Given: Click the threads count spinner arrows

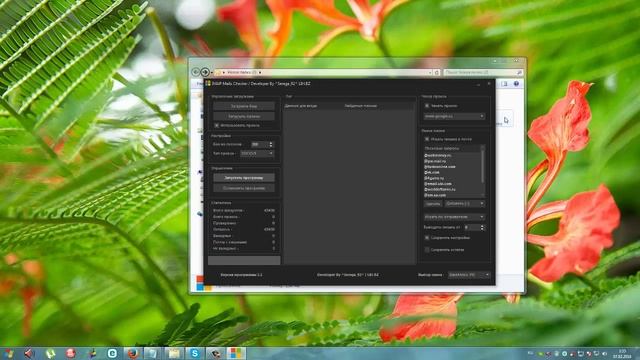Looking at the screenshot, I should point(271,144).
